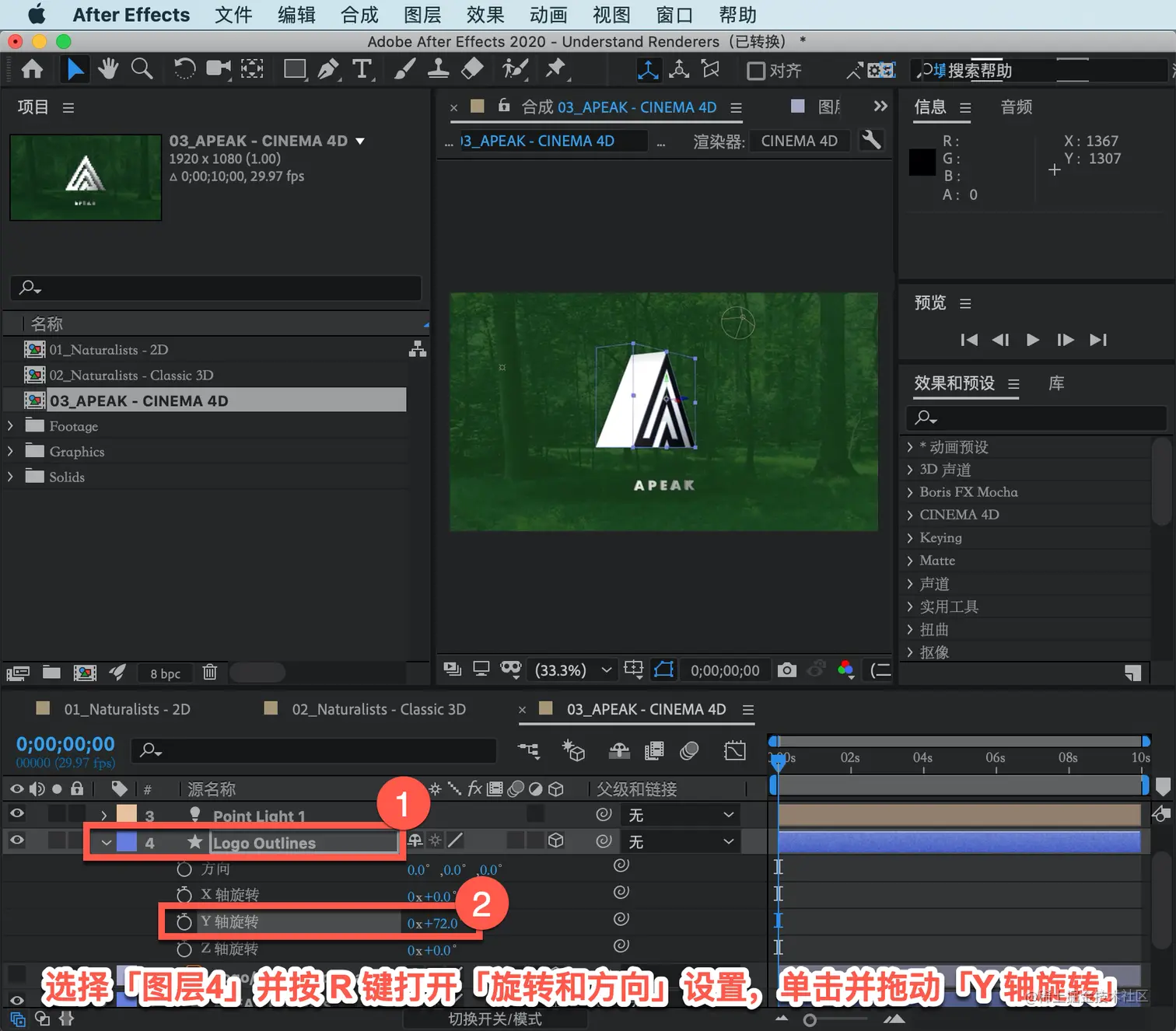
Task: Select the Rectangle shape tool
Action: pos(295,69)
